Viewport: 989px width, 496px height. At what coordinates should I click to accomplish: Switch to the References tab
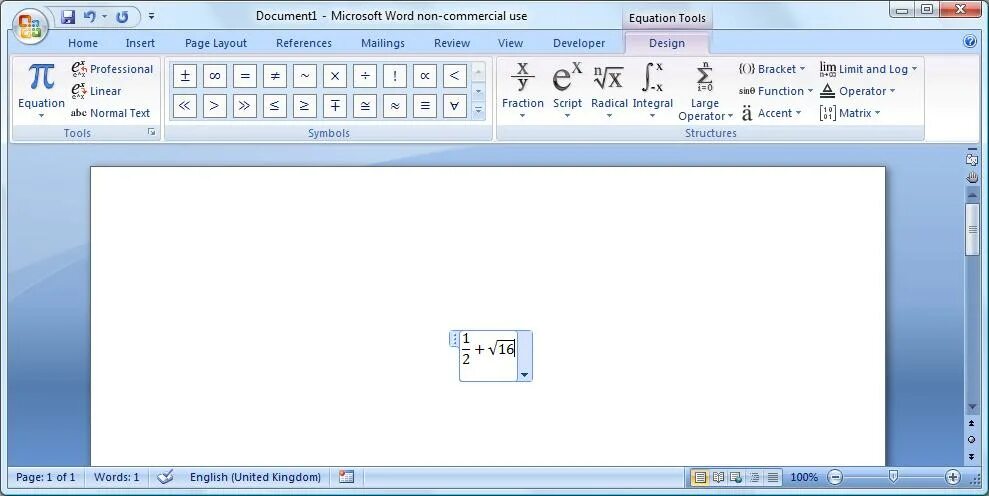point(303,43)
